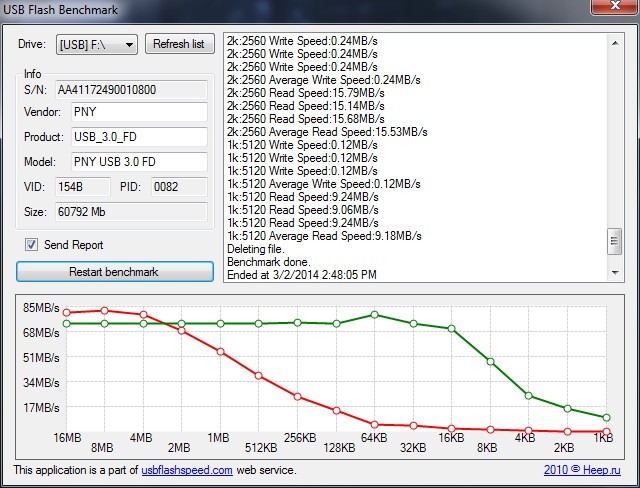This screenshot has width=640, height=488.
Task: Open the Drive selection dropdown
Action: [97, 44]
